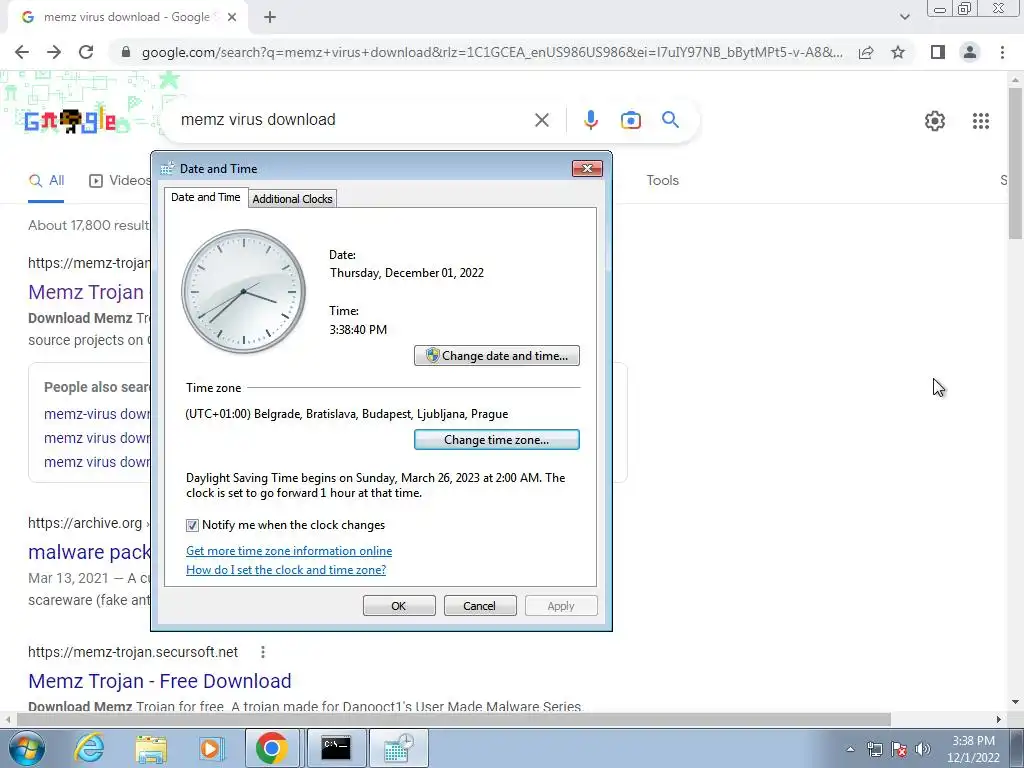Select the All results tab
Screen dimensions: 1024x768
tap(46, 181)
